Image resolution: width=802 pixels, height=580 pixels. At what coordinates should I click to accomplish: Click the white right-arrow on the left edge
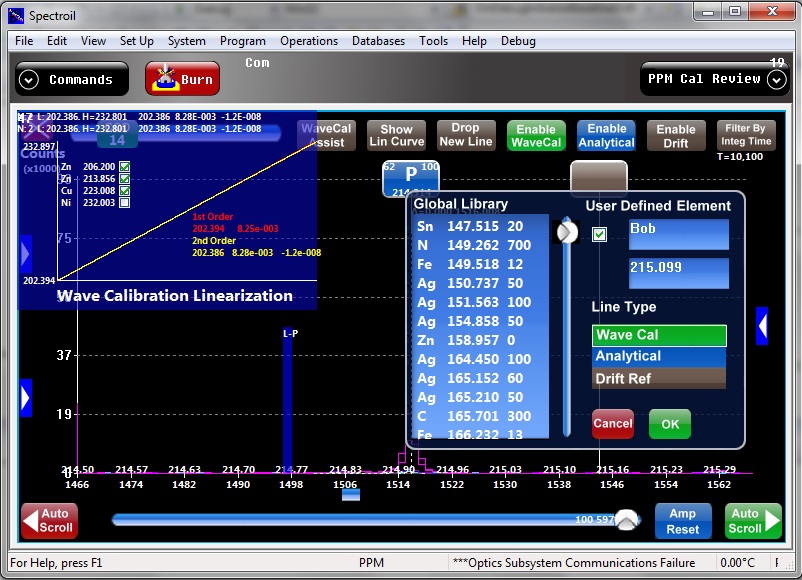pyautogui.click(x=25, y=397)
